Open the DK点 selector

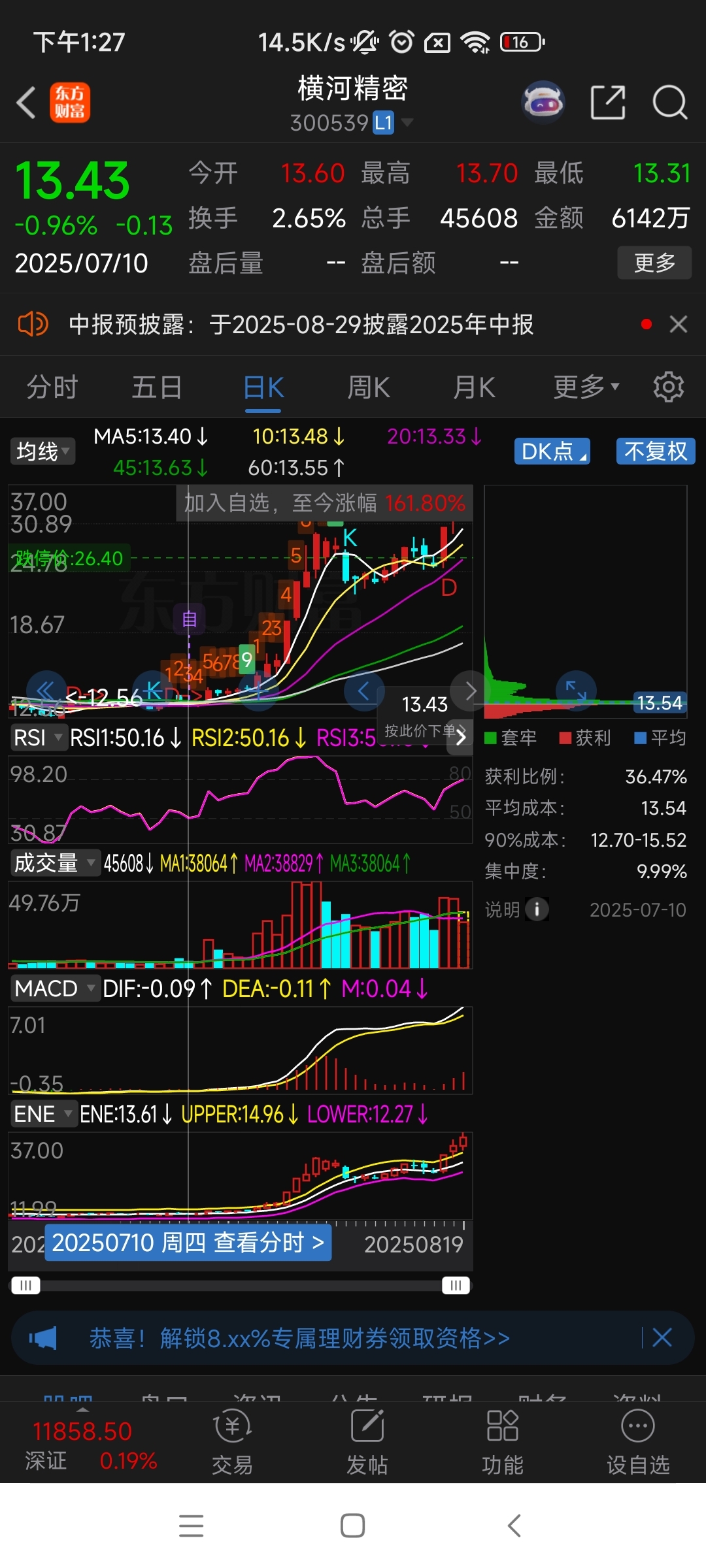(552, 451)
